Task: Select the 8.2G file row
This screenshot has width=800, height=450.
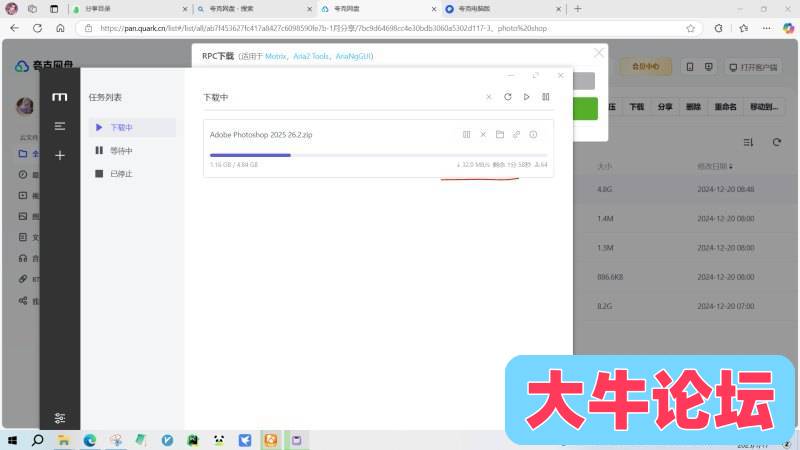Action: pos(686,306)
